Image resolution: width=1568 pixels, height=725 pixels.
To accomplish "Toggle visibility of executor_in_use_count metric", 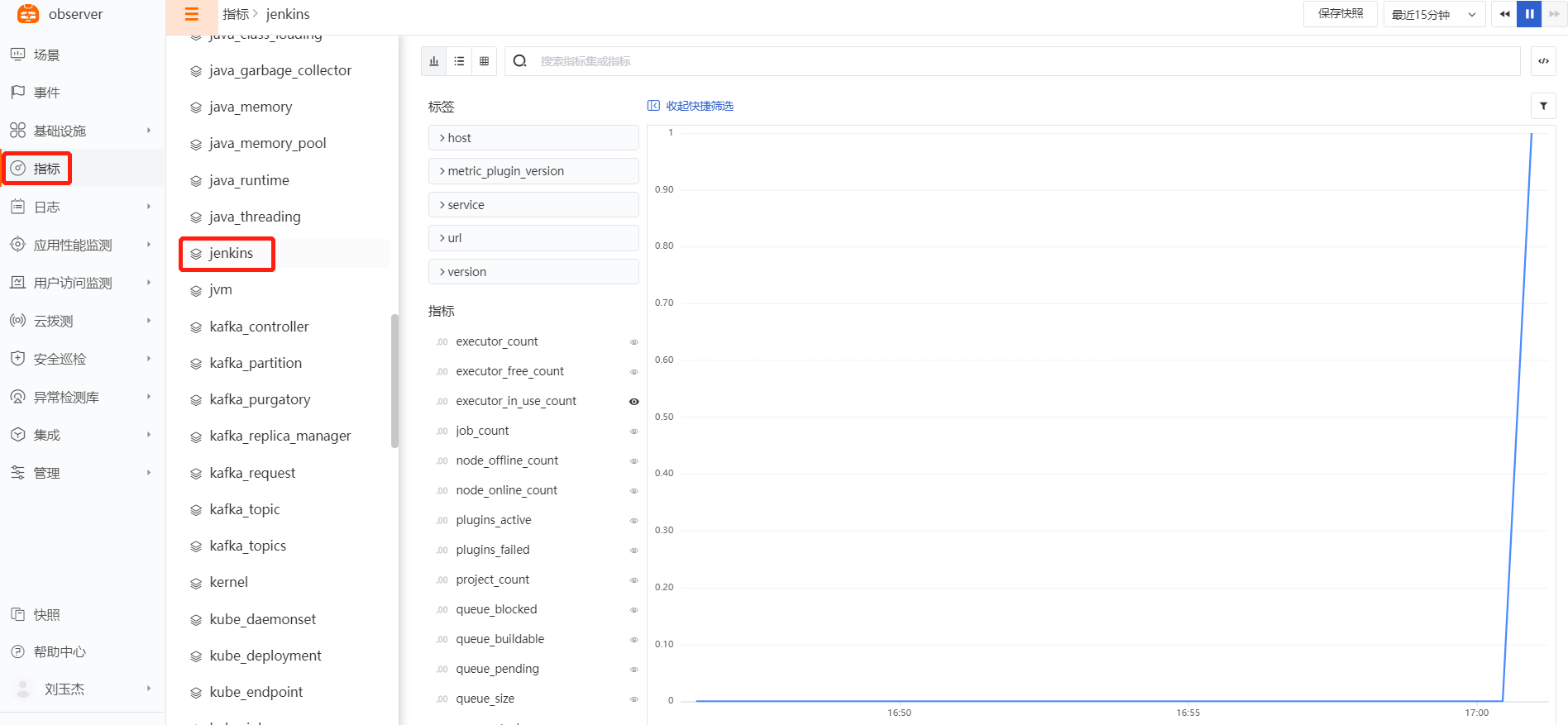I will pyautogui.click(x=634, y=402).
